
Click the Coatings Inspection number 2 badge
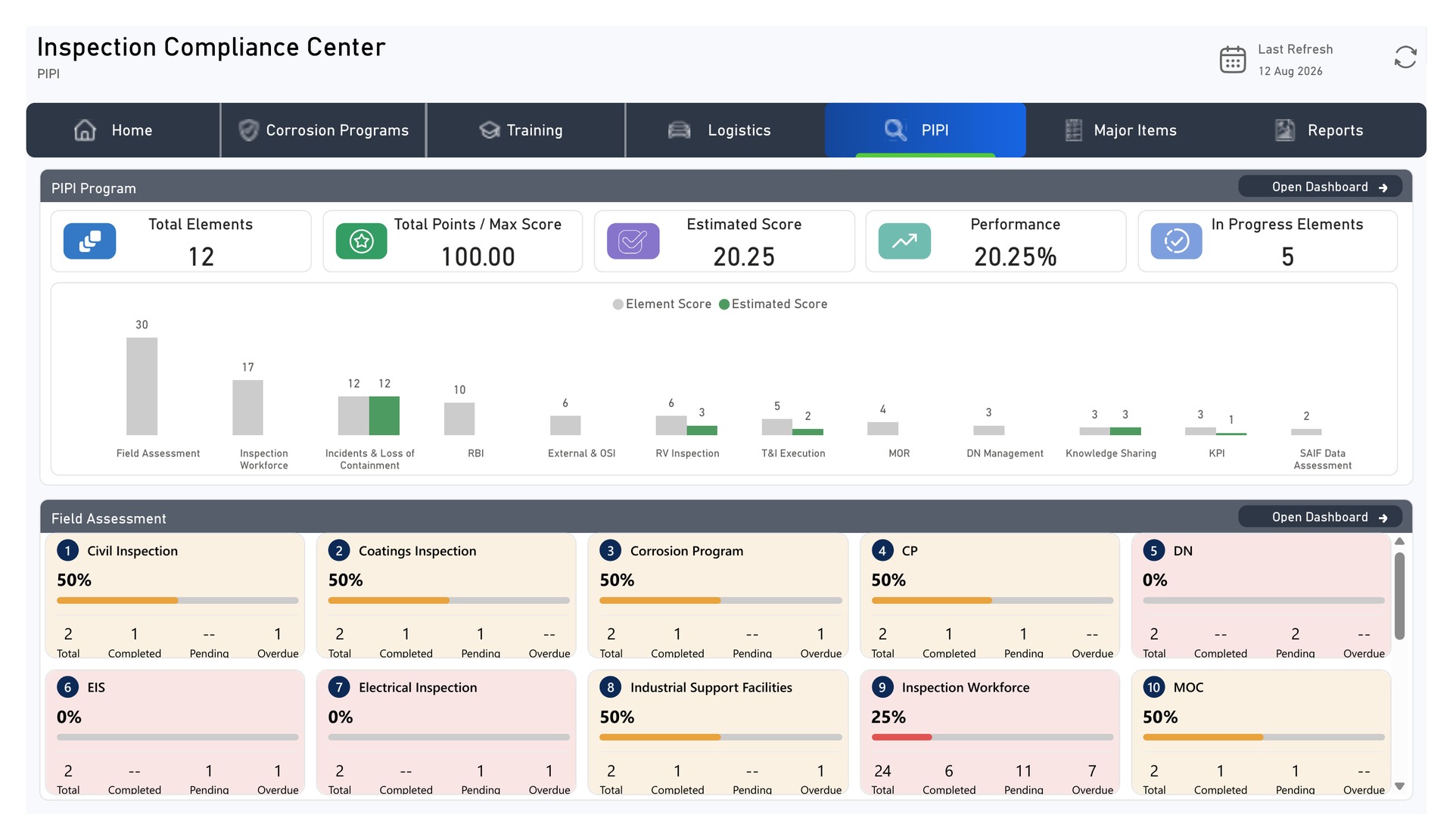[x=339, y=551]
